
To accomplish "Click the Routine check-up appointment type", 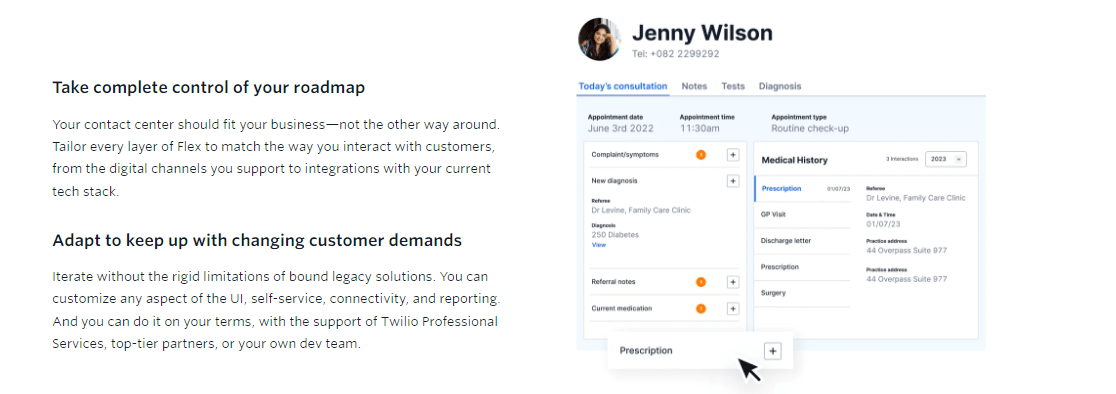I will (810, 129).
